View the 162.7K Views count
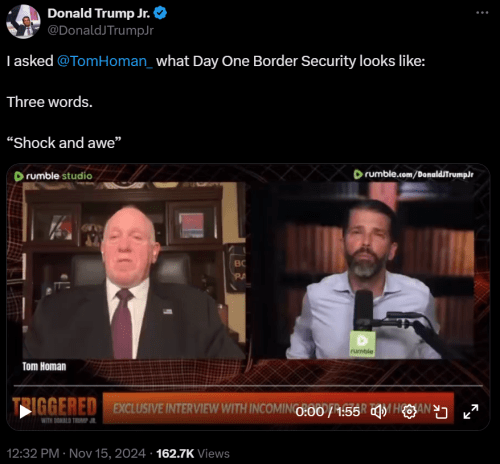This screenshot has width=500, height=464. pos(193,453)
